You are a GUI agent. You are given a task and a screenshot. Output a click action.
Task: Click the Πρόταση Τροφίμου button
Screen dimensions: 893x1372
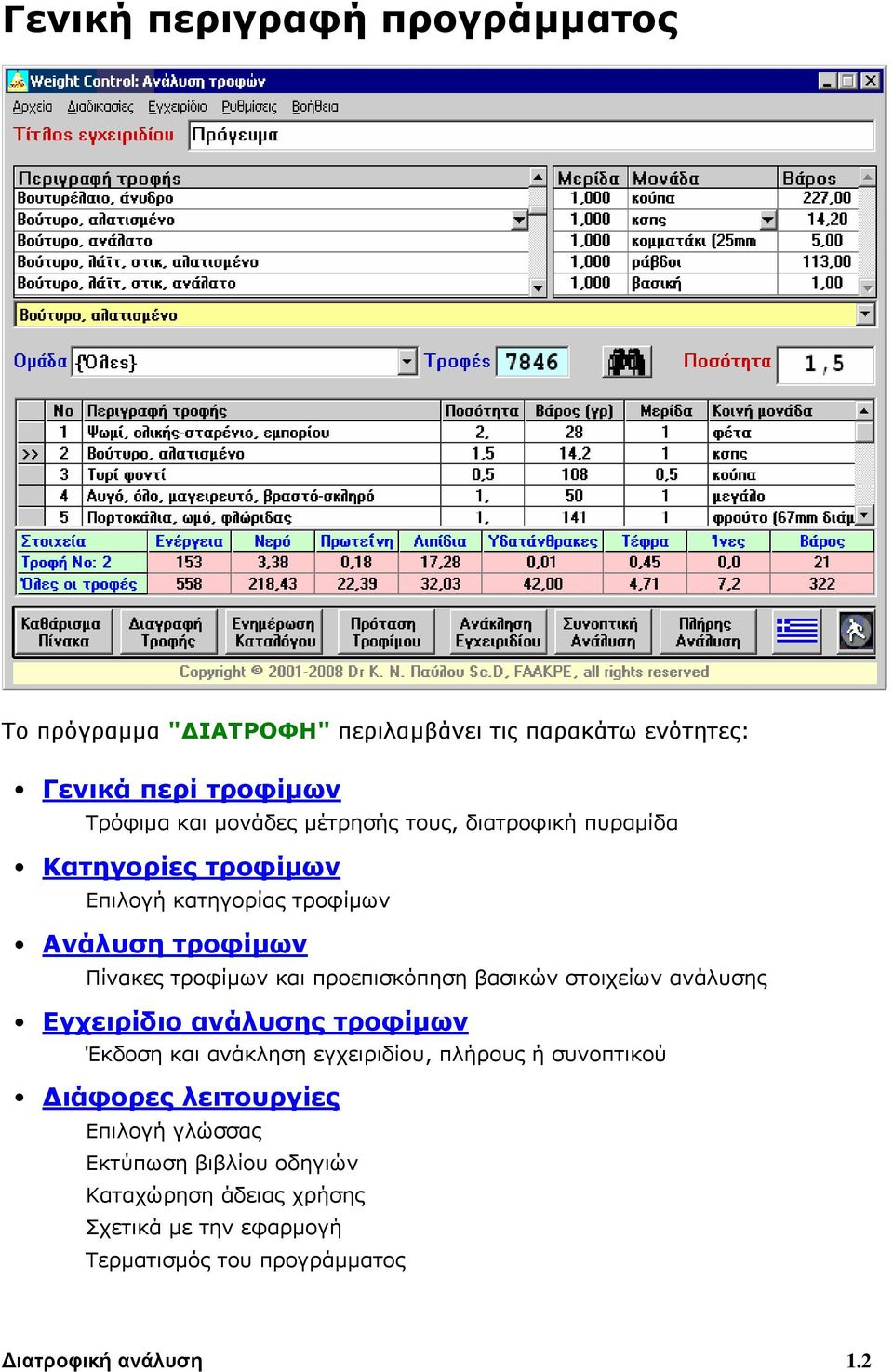click(x=385, y=632)
